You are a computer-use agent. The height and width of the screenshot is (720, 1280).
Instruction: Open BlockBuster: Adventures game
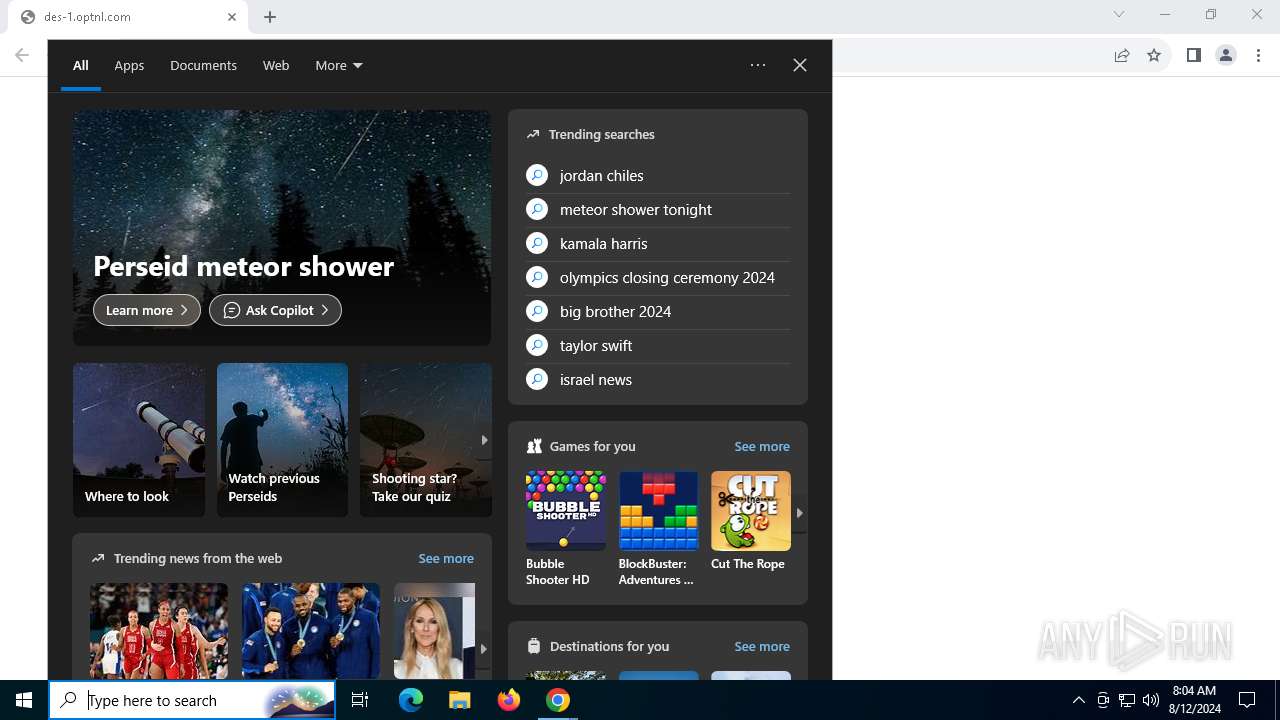pyautogui.click(x=658, y=529)
